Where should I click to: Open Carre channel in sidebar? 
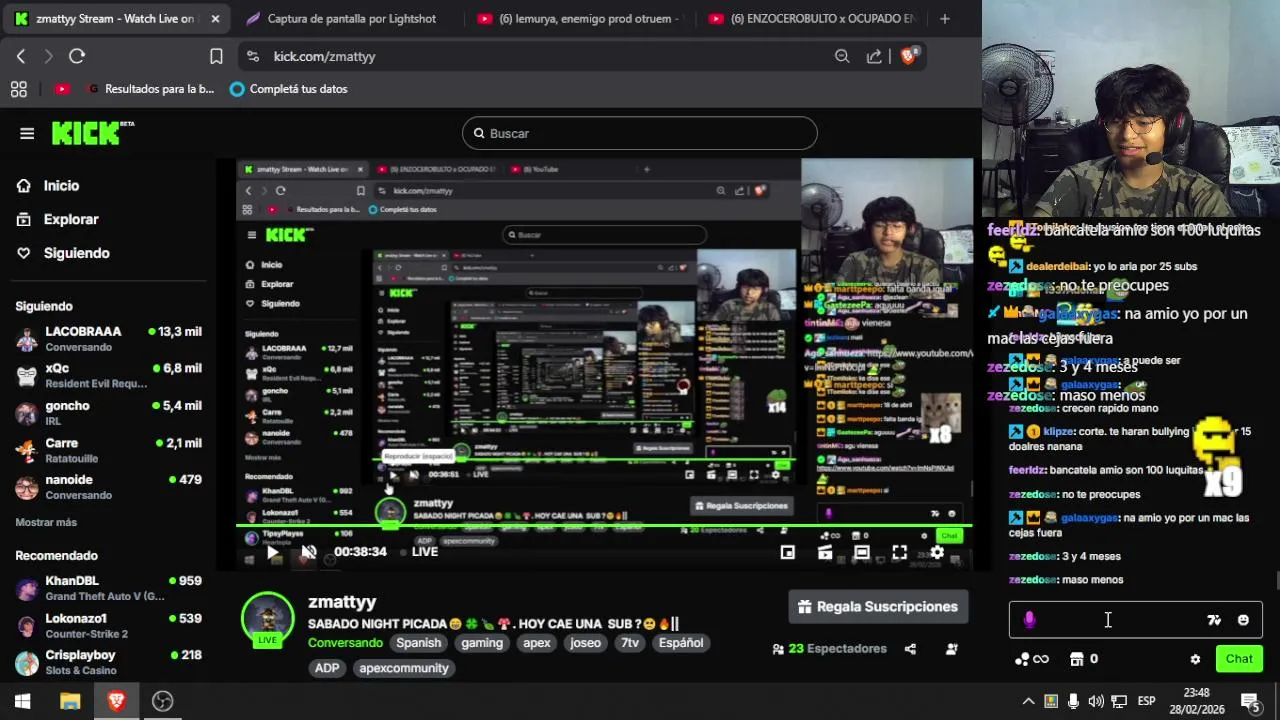tap(108, 450)
